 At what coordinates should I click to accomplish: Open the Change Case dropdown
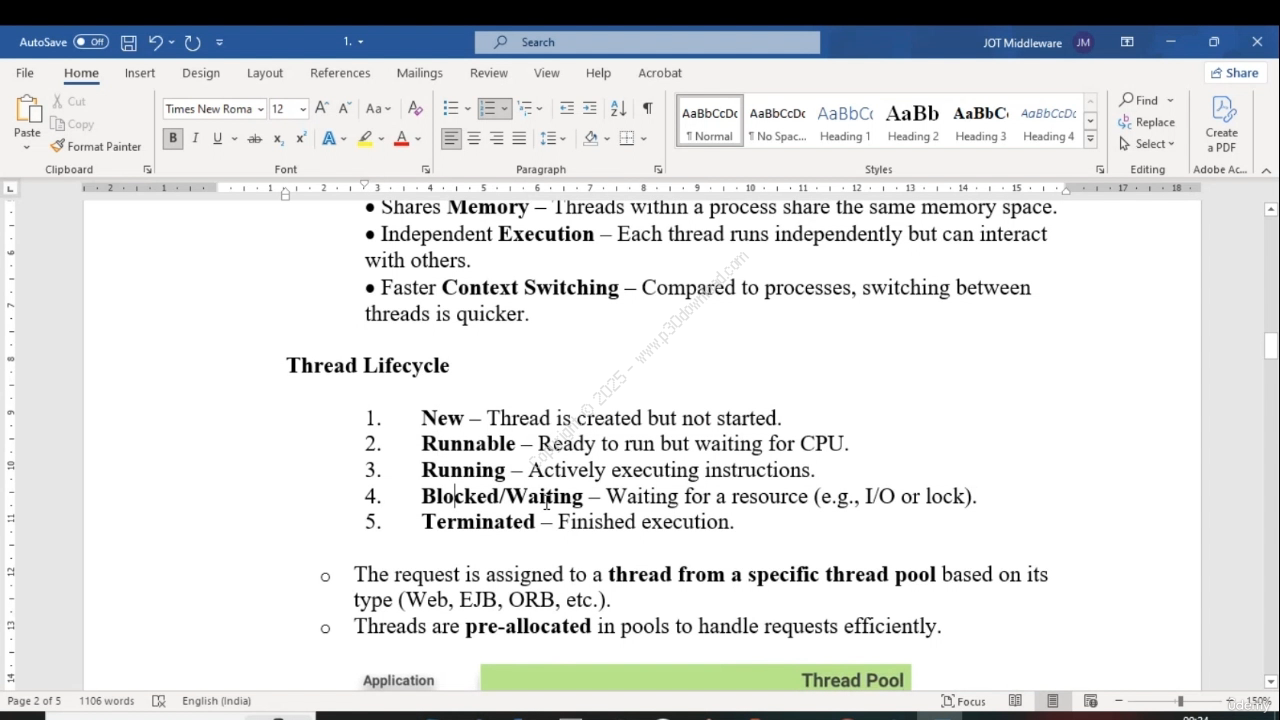coord(378,108)
